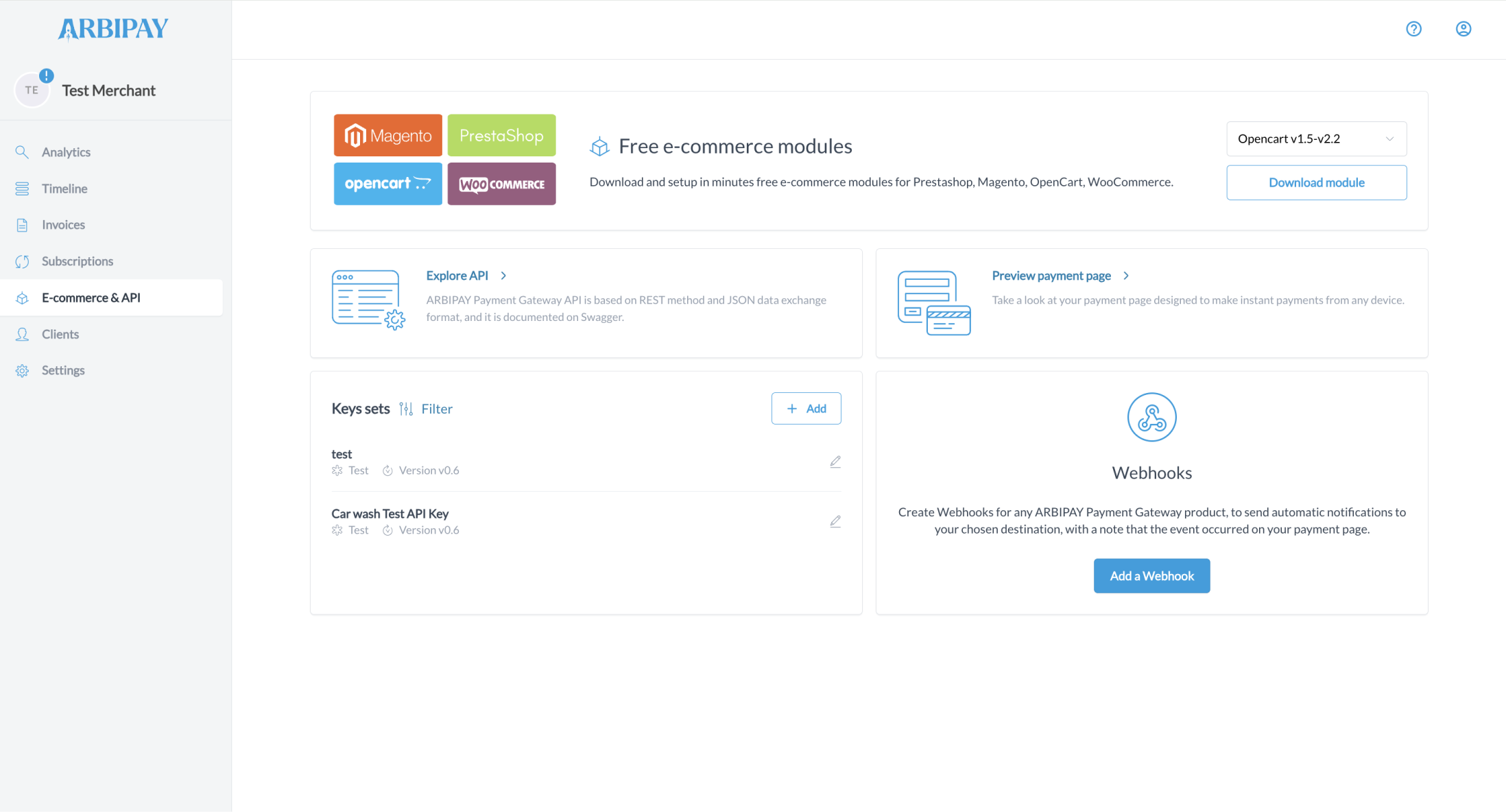This screenshot has height=812, width=1506.
Task: Click the Test mode icon under 'test' key
Action: (x=337, y=470)
